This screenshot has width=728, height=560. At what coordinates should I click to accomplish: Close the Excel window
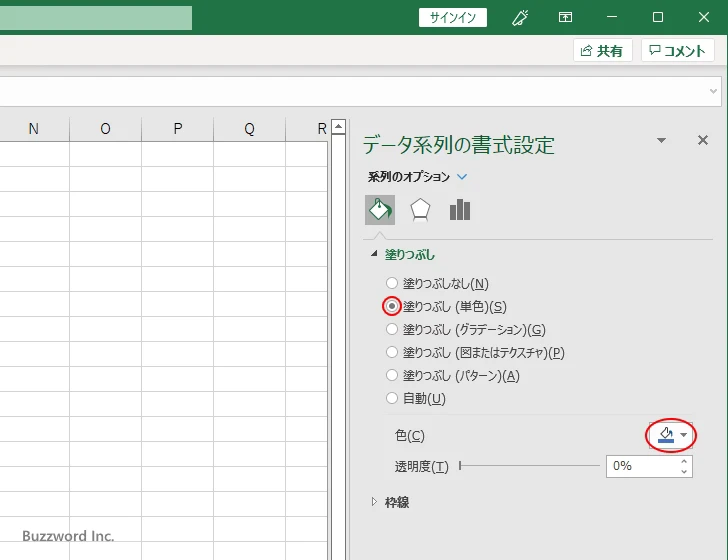pos(703,18)
